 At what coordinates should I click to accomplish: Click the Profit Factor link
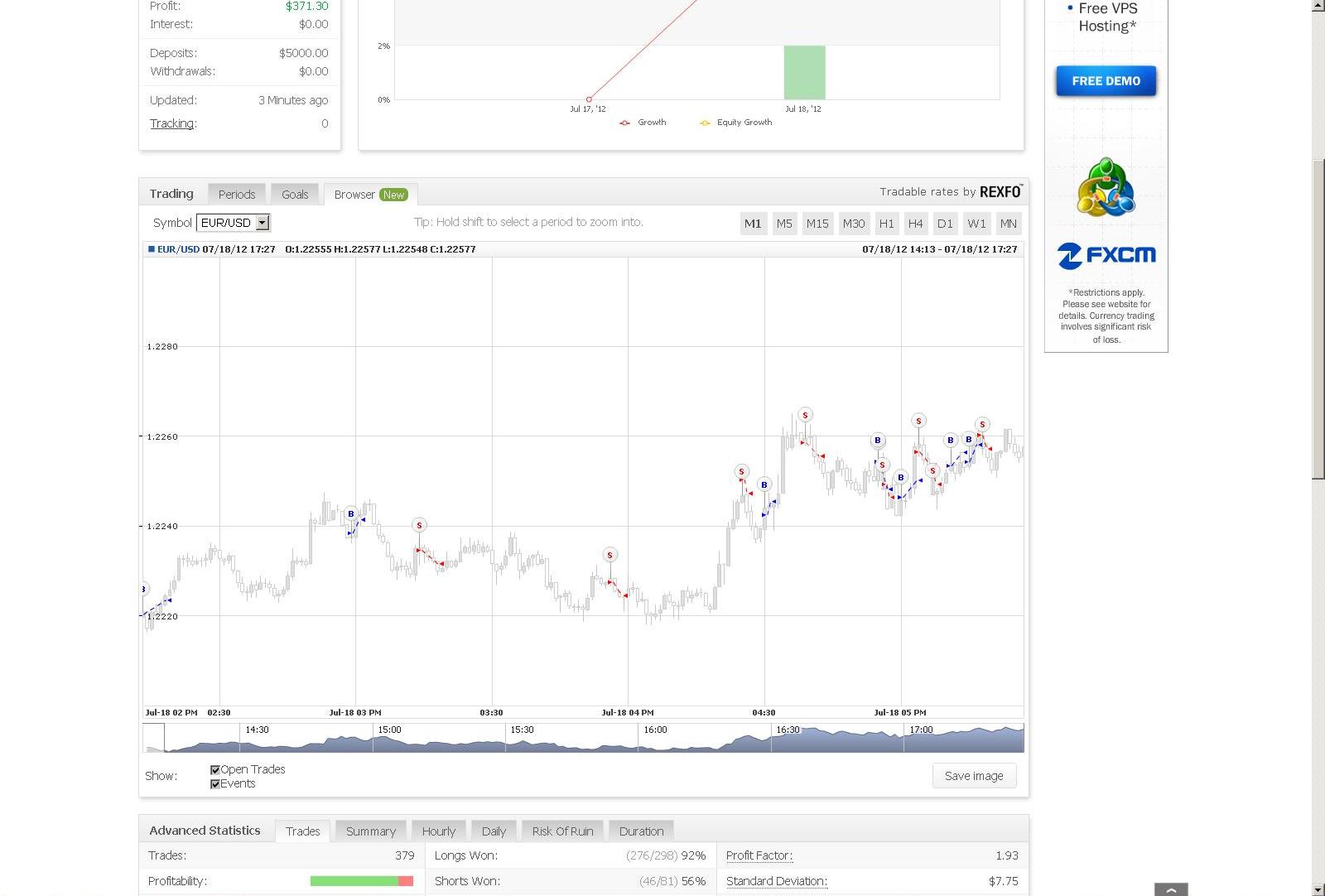[x=759, y=855]
